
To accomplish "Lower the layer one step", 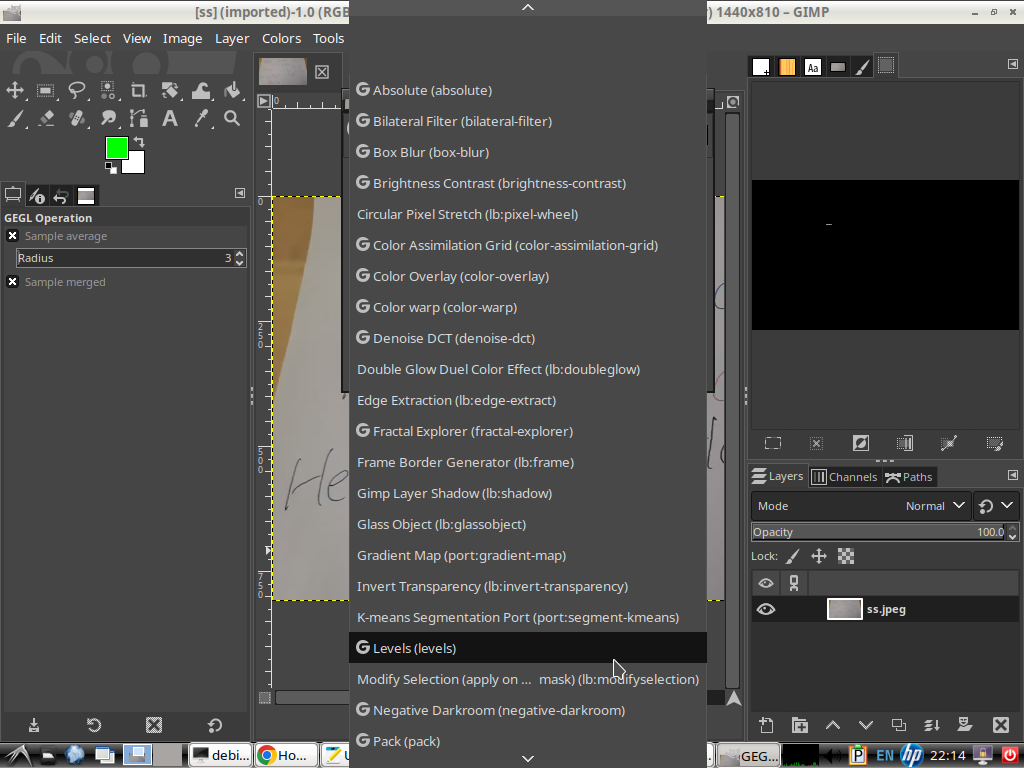I will pos(866,725).
